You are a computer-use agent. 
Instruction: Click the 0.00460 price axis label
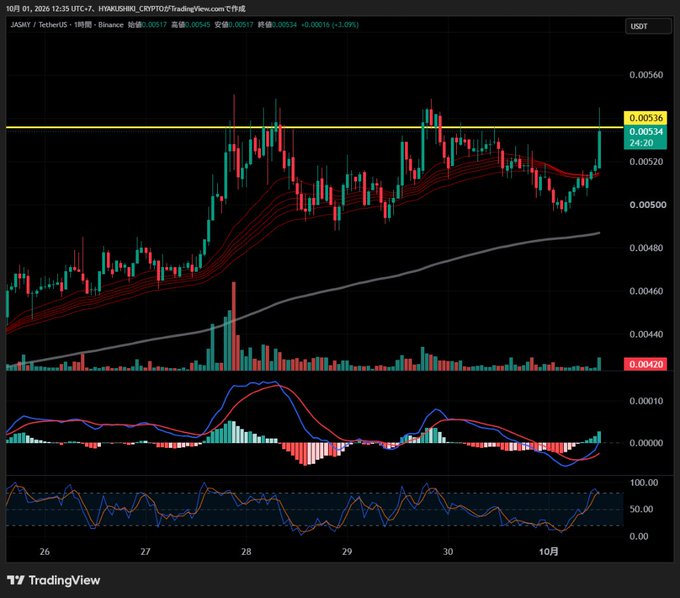point(646,291)
